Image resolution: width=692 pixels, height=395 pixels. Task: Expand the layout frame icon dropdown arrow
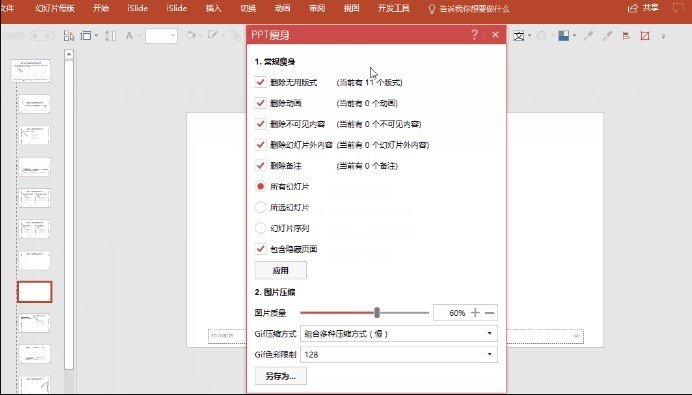pos(96,36)
